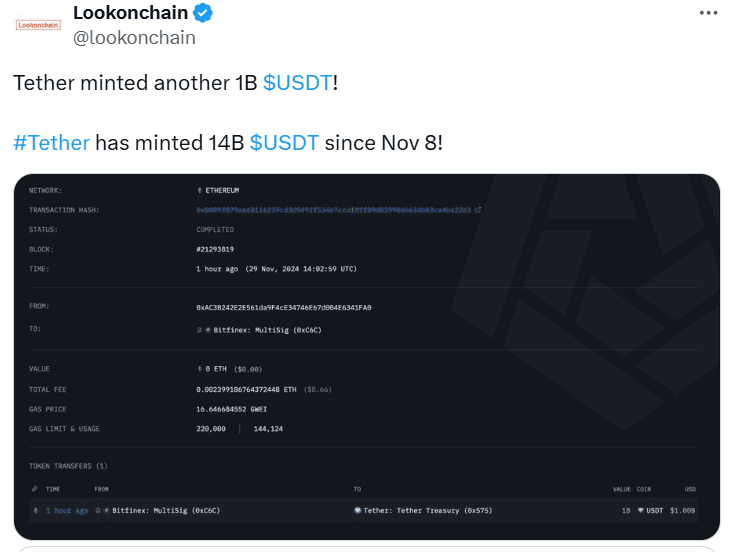The image size is (733, 552).
Task: Open the #Tether hashtag
Action: 51,142
